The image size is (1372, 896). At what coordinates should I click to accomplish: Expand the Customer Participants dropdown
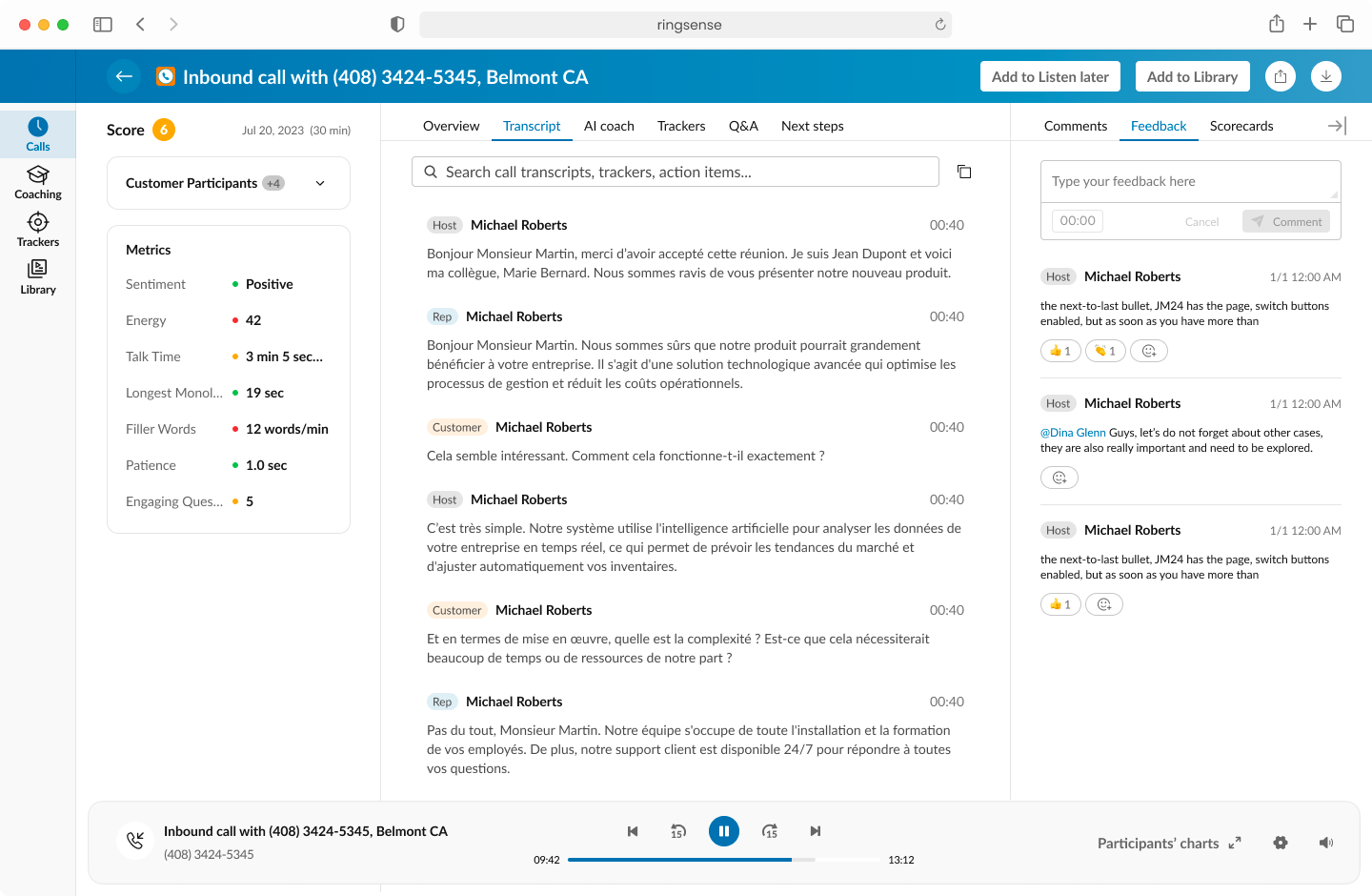pyautogui.click(x=320, y=183)
